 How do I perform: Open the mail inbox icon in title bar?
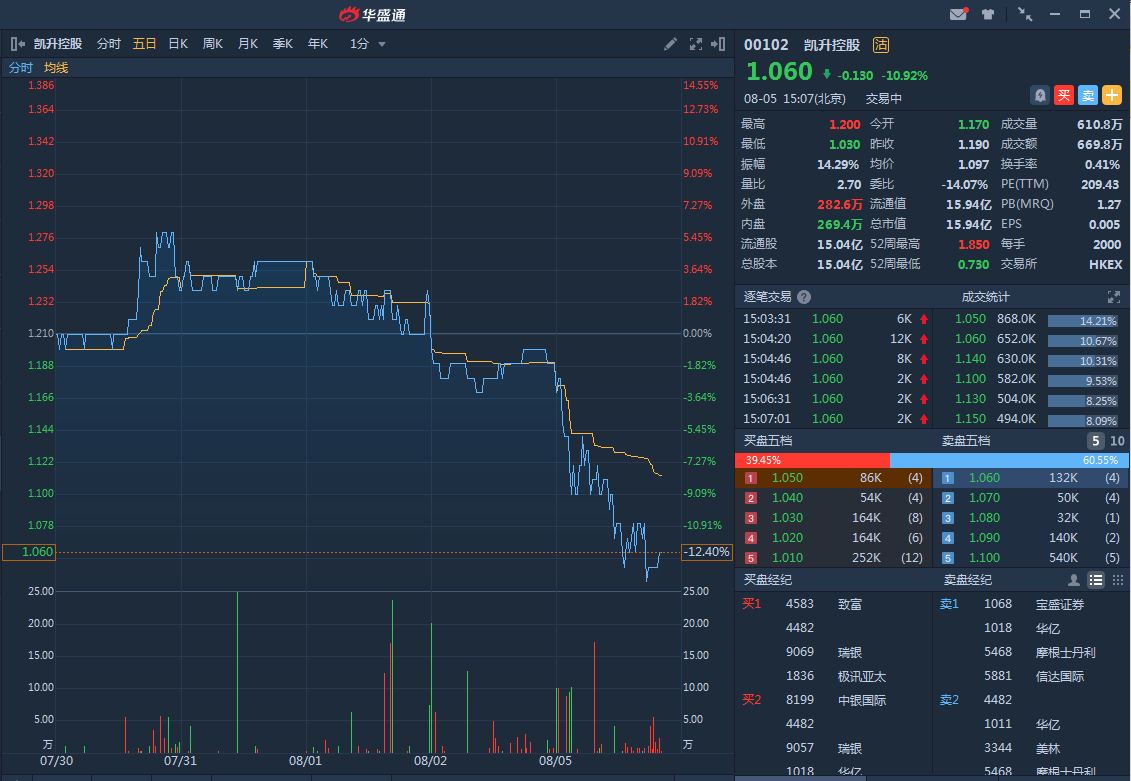pyautogui.click(x=958, y=14)
